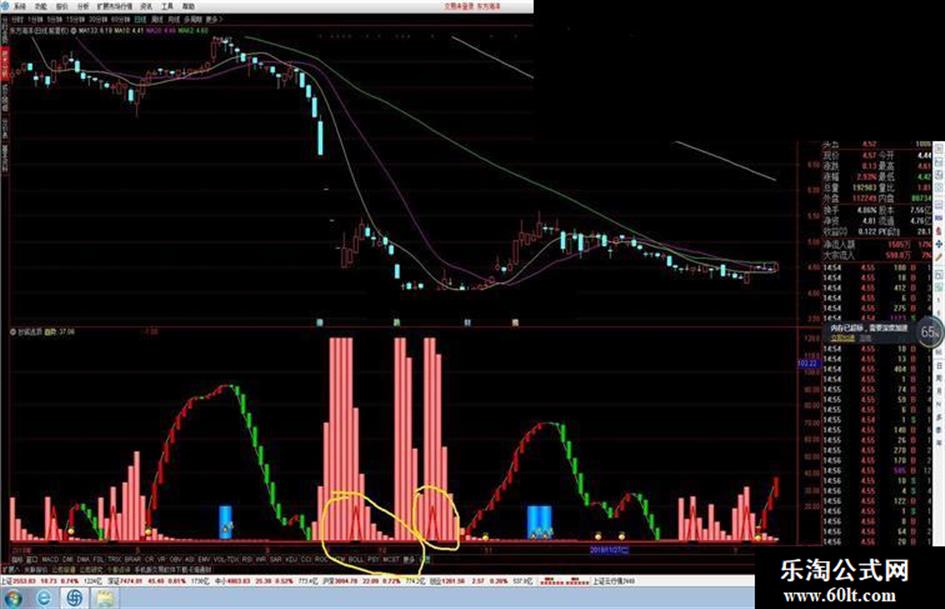Image resolution: width=945 pixels, height=609 pixels.
Task: Select the CCI indicator tab
Action: coord(306,560)
